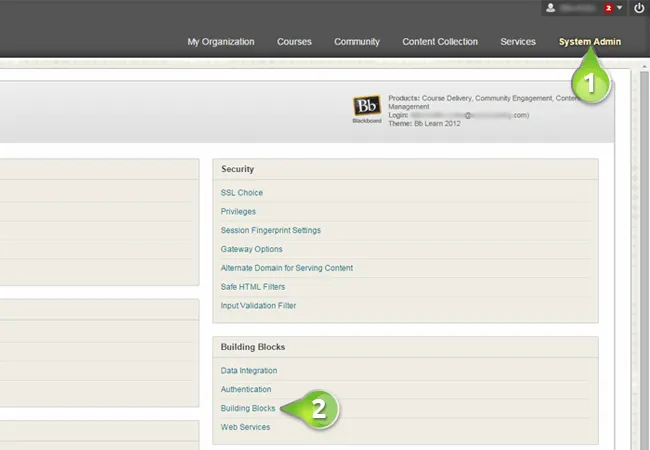Select the Services tab
The height and width of the screenshot is (450, 650).
pos(518,42)
